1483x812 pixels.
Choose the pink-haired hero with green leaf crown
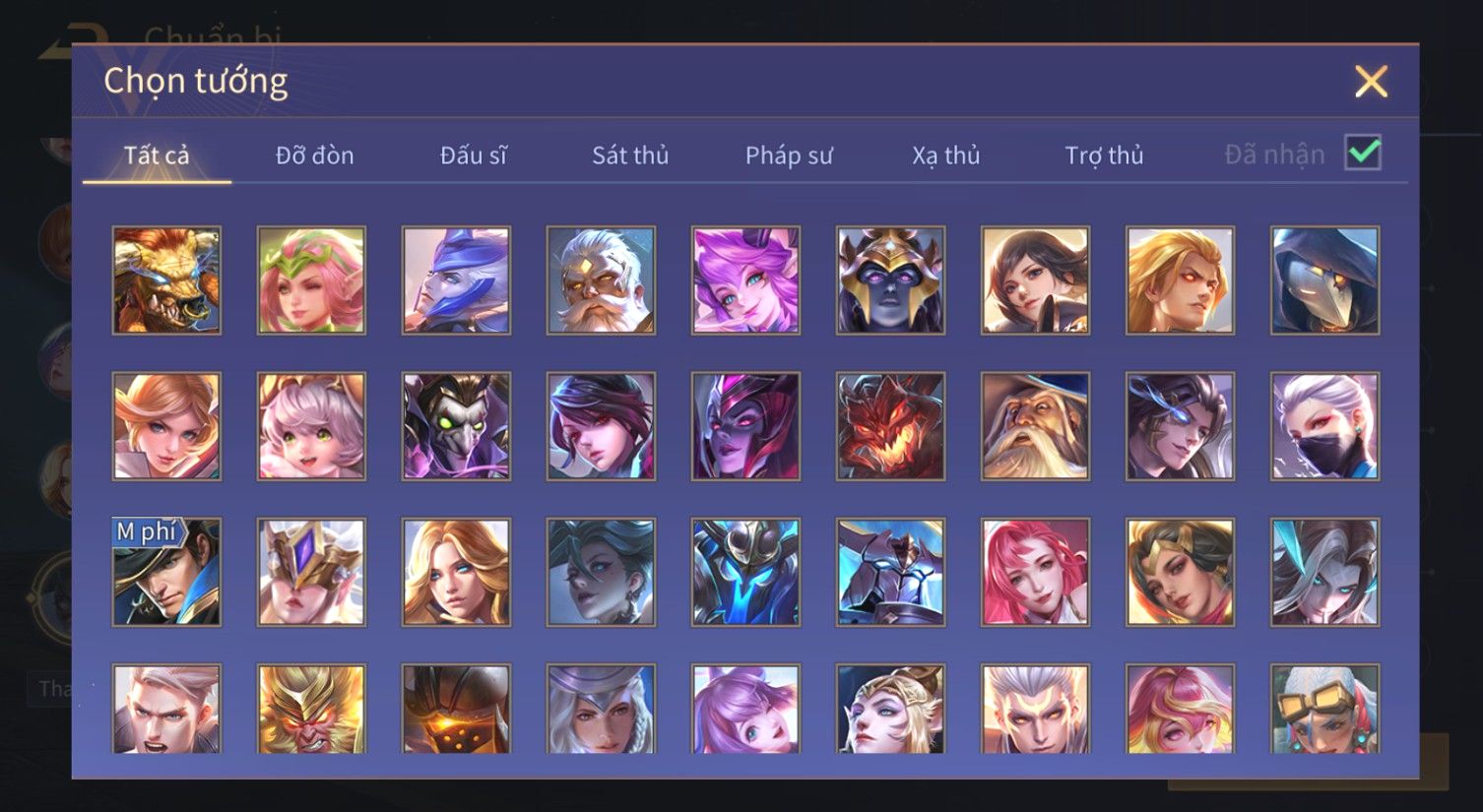(311, 281)
